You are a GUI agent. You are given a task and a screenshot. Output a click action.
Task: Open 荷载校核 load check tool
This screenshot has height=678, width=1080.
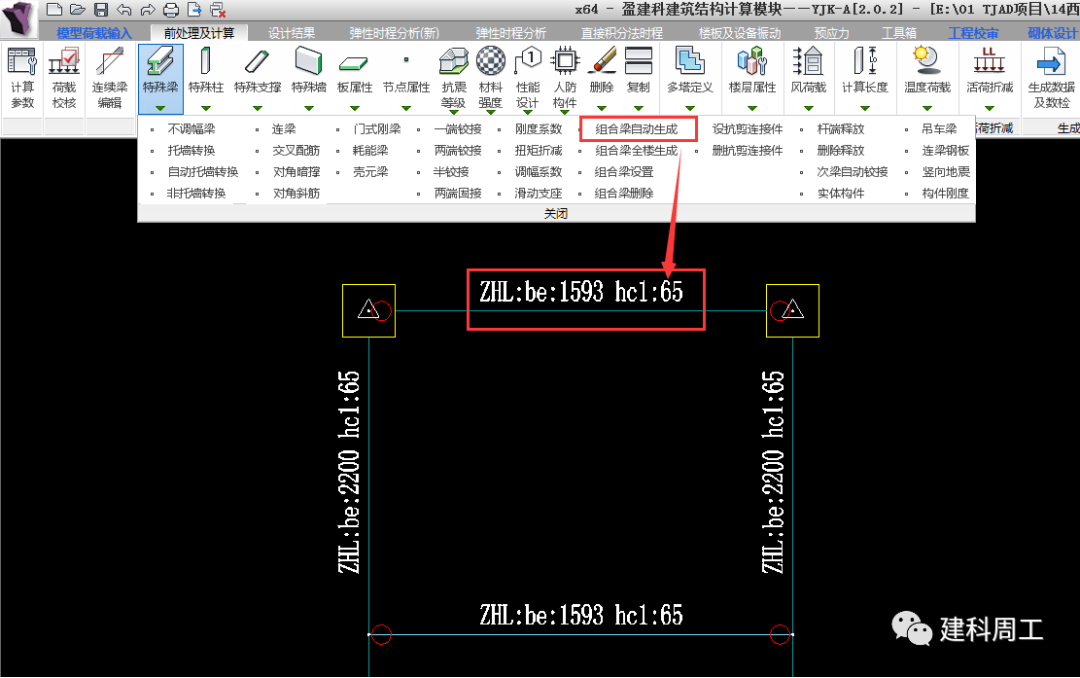[64, 78]
